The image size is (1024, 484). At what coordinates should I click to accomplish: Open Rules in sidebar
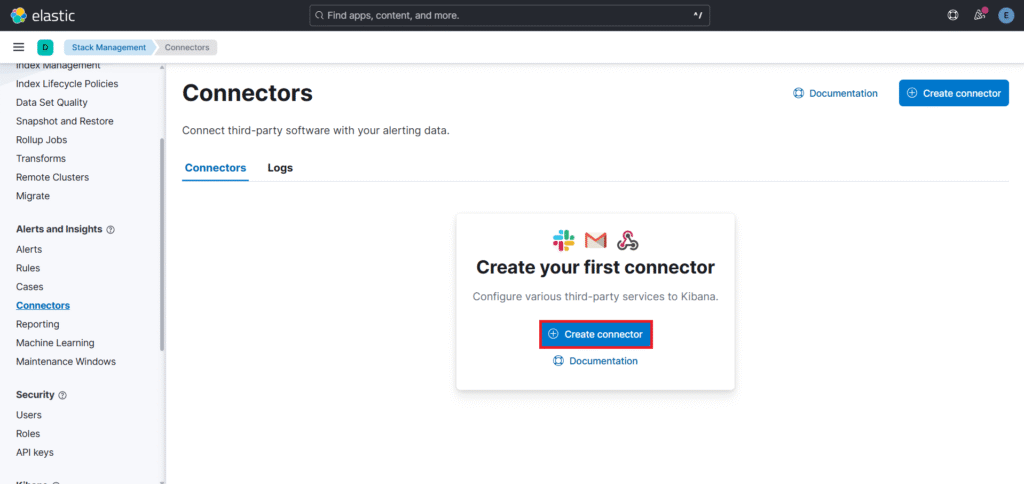(x=28, y=268)
